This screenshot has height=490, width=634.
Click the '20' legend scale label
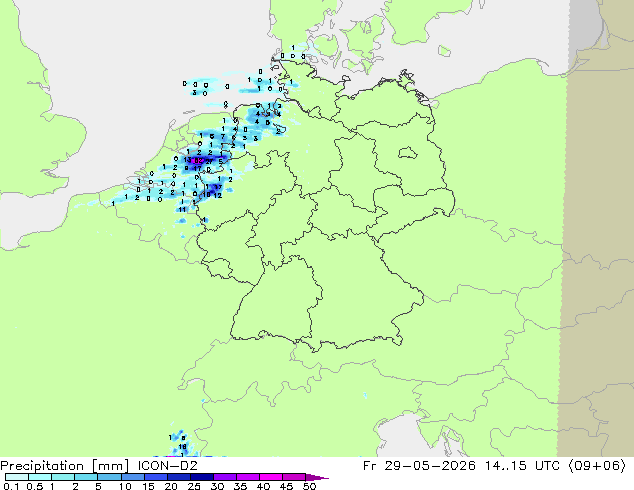pyautogui.click(x=171, y=486)
